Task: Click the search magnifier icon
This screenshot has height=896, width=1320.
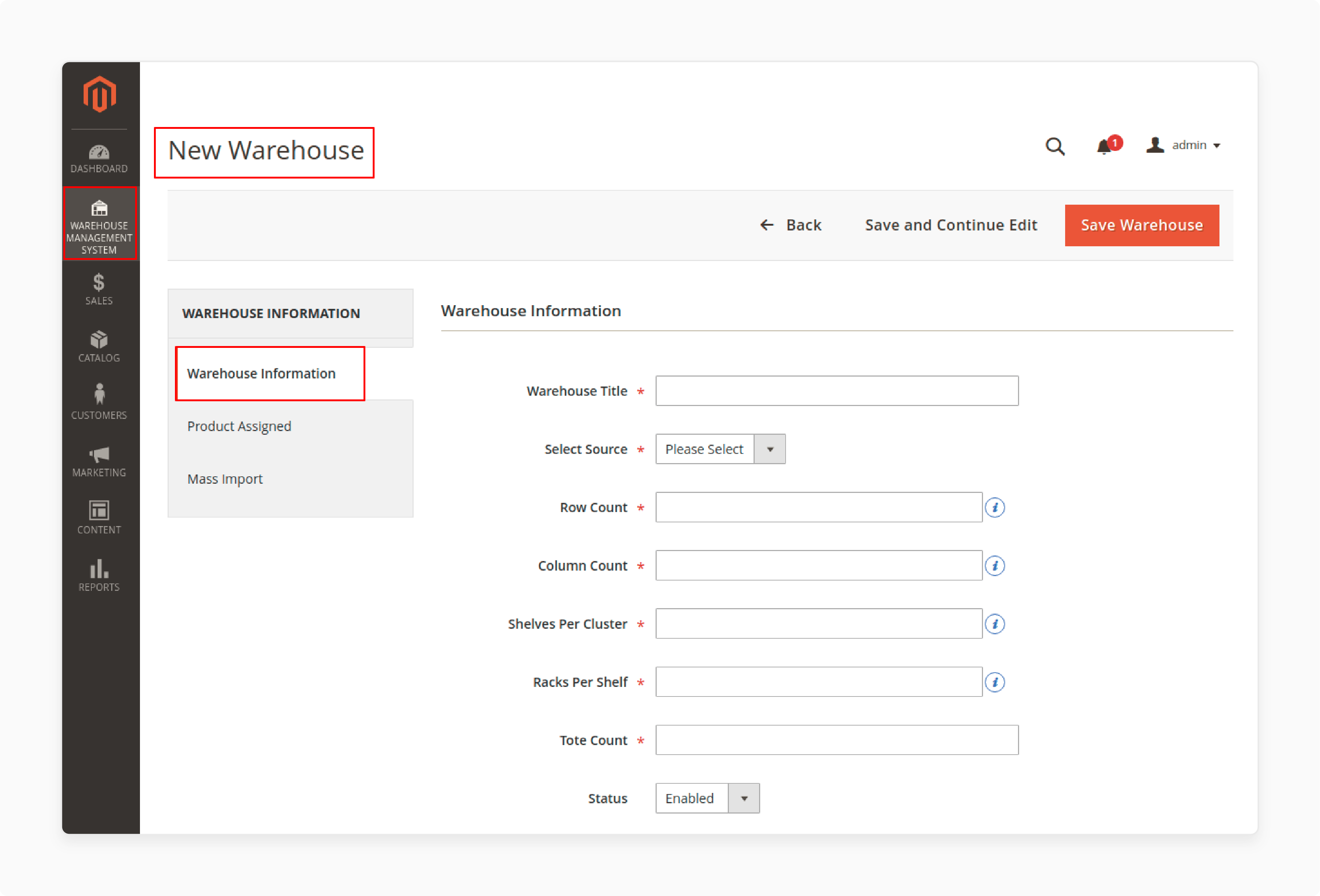Action: 1055,146
